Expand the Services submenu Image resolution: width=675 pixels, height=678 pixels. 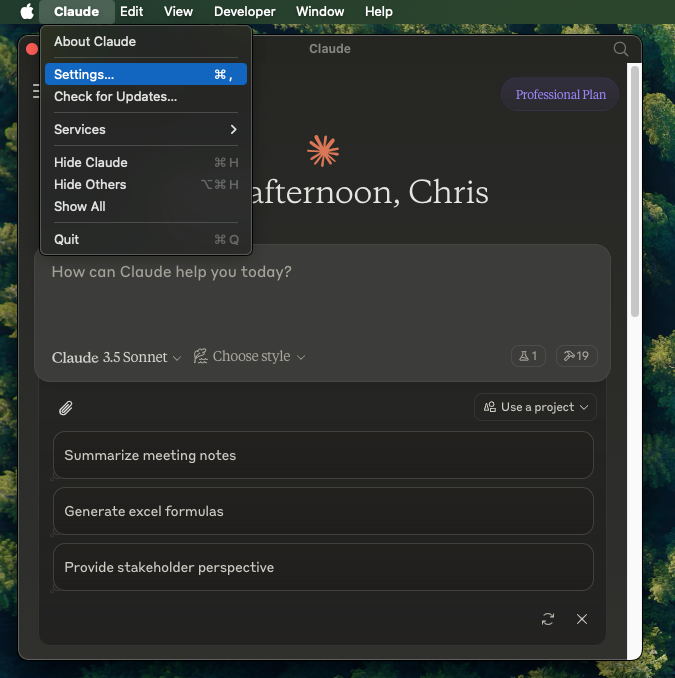[x=146, y=129]
